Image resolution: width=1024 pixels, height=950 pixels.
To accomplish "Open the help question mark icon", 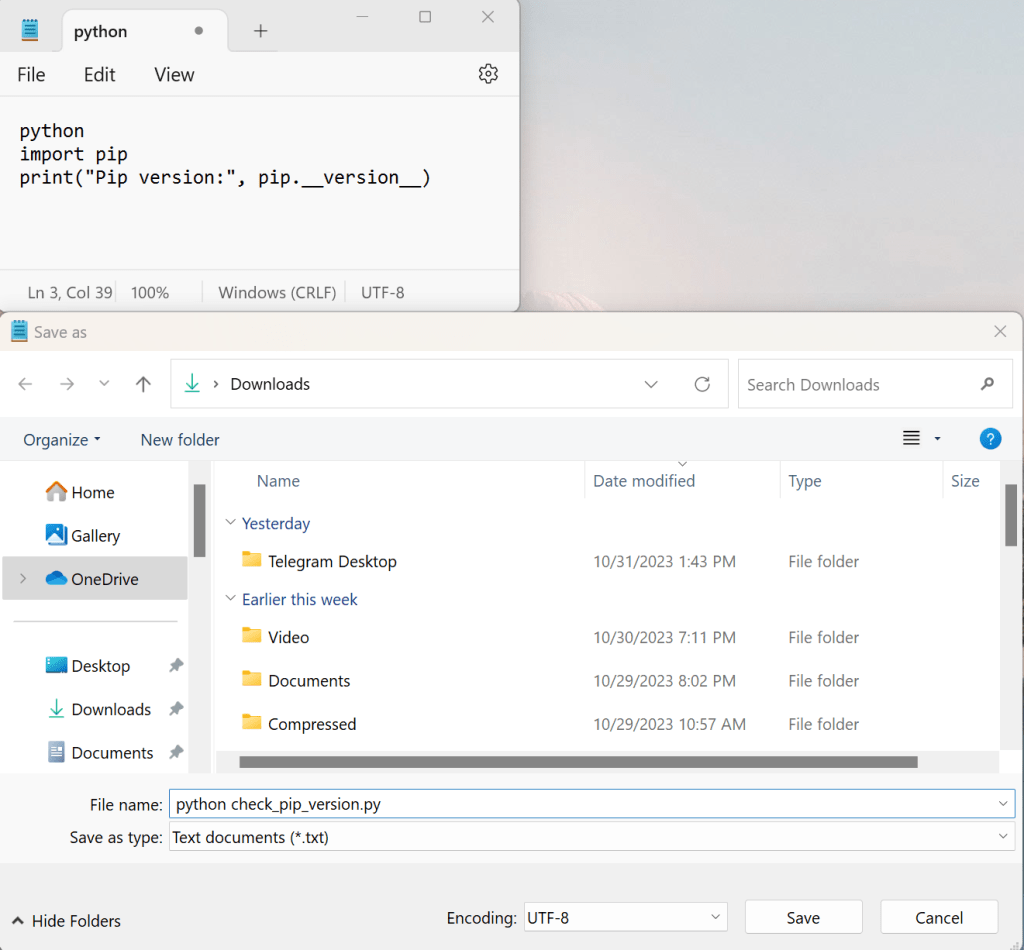I will tap(989, 439).
